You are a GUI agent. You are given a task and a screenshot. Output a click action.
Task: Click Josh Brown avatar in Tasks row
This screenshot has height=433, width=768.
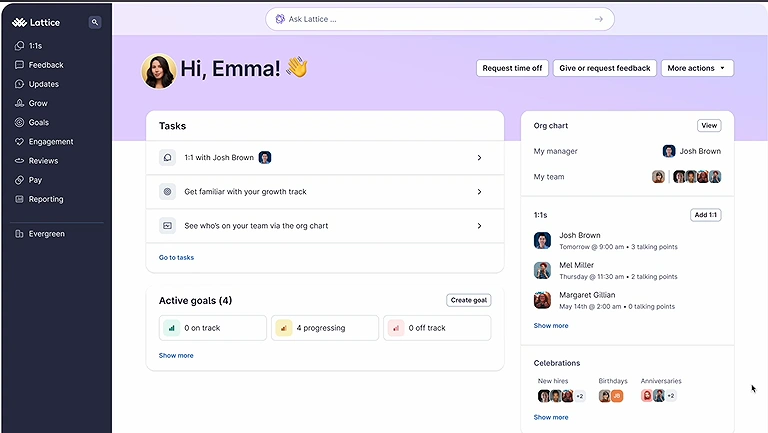point(264,157)
